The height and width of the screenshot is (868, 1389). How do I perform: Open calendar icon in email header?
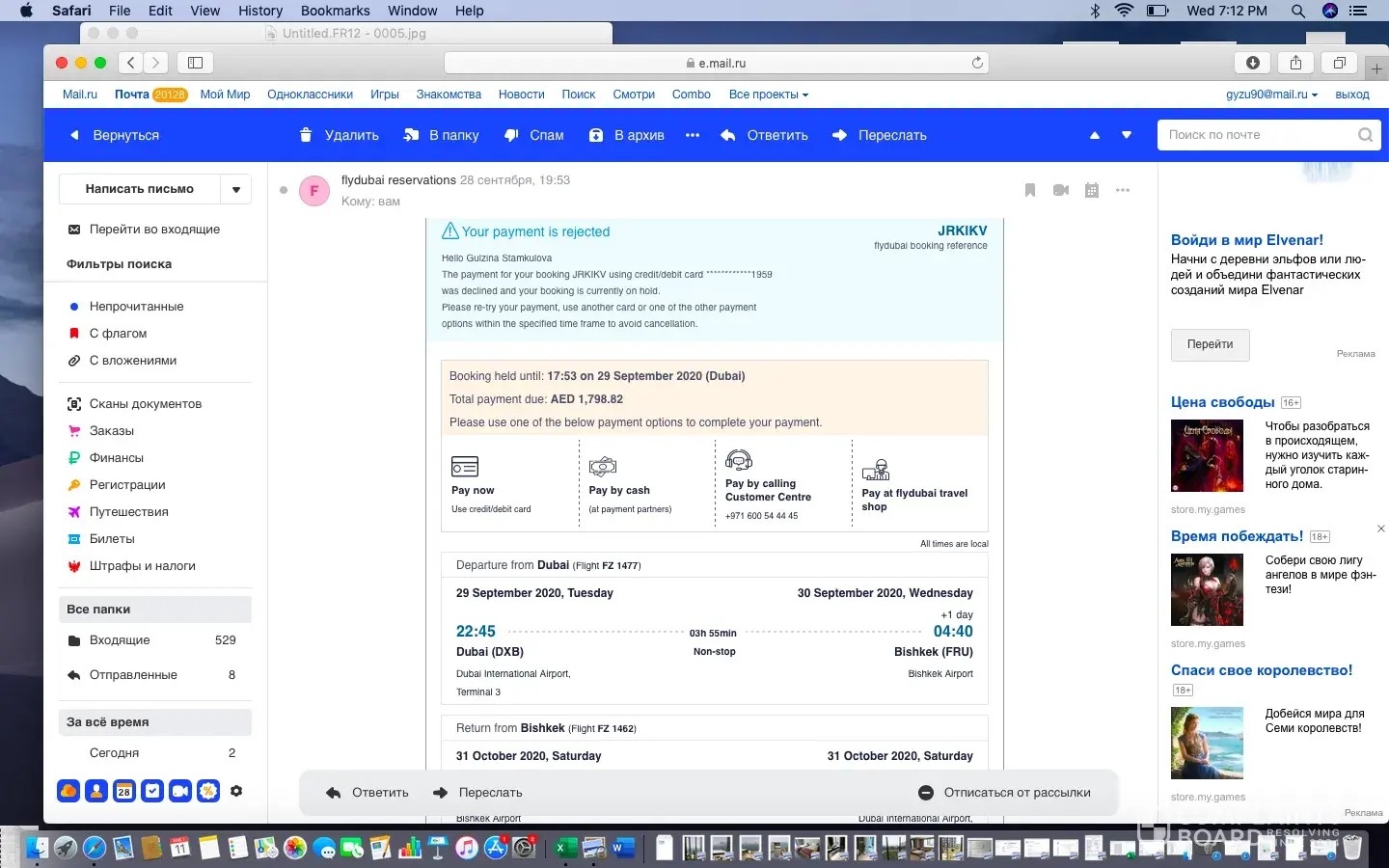[x=1092, y=190]
